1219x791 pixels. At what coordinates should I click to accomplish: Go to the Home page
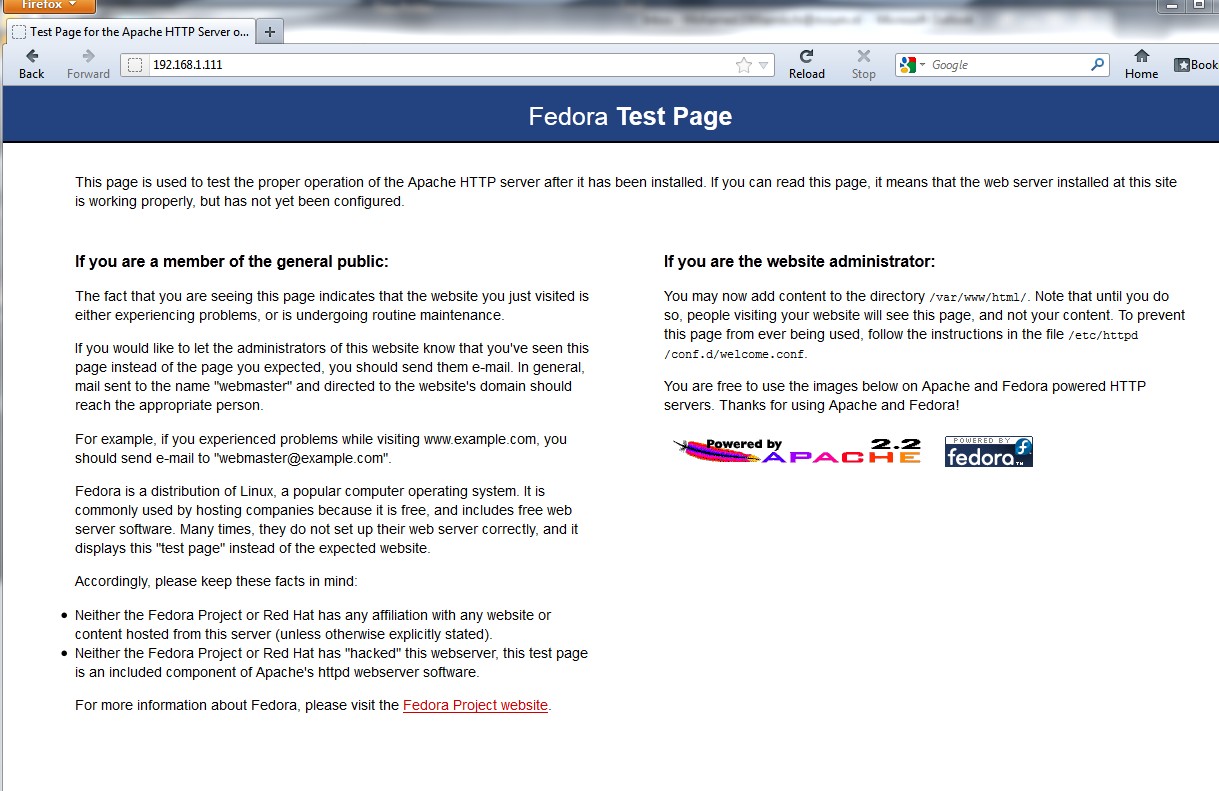(1141, 65)
